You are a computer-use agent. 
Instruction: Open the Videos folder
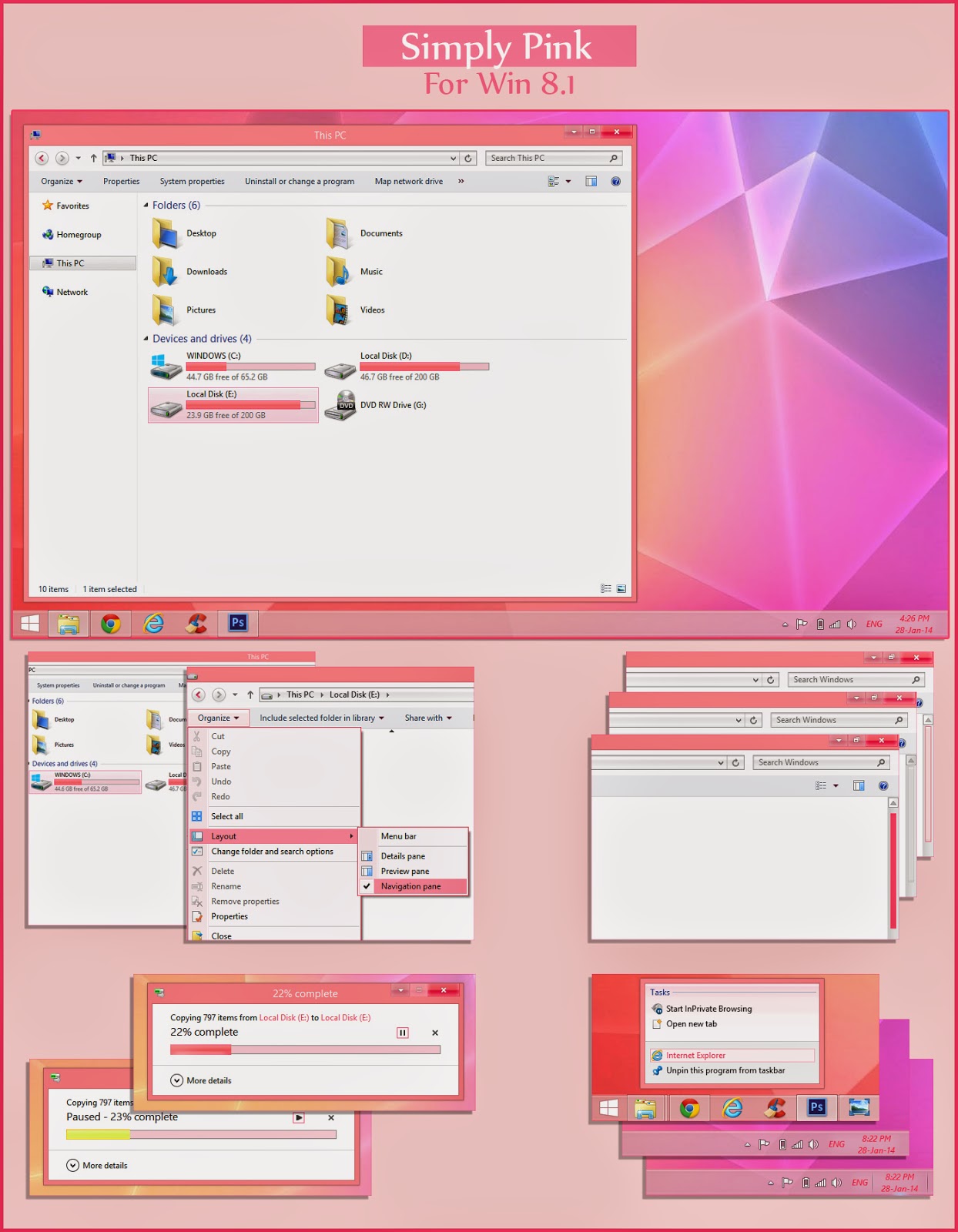356,310
